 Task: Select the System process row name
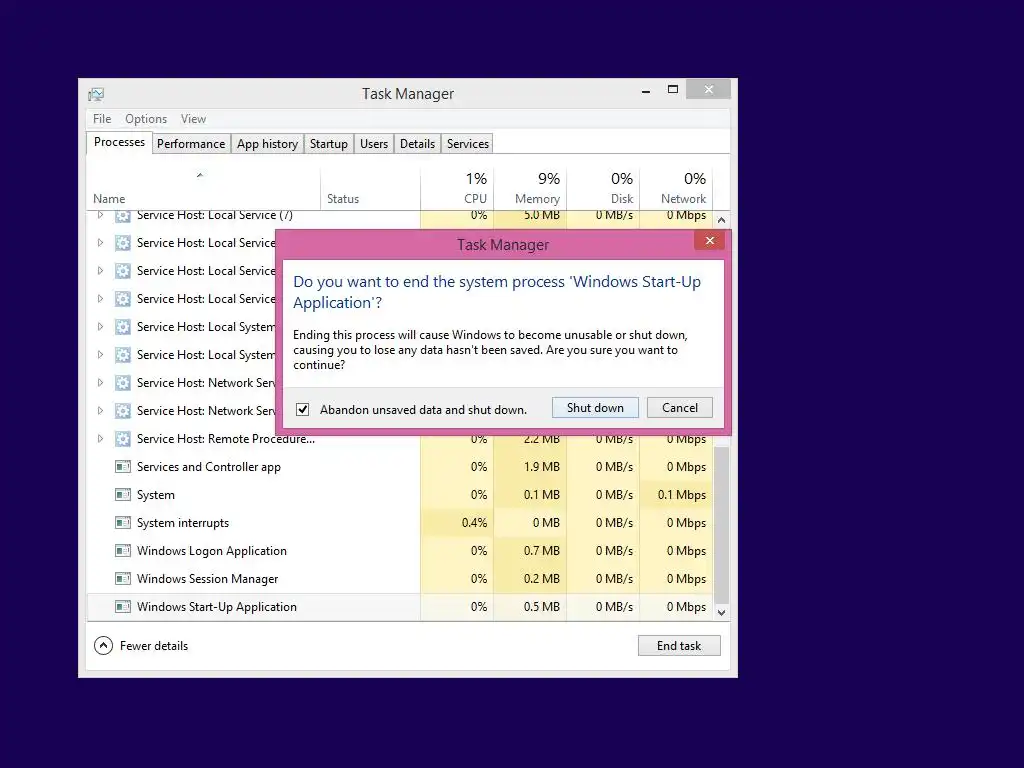coord(155,495)
